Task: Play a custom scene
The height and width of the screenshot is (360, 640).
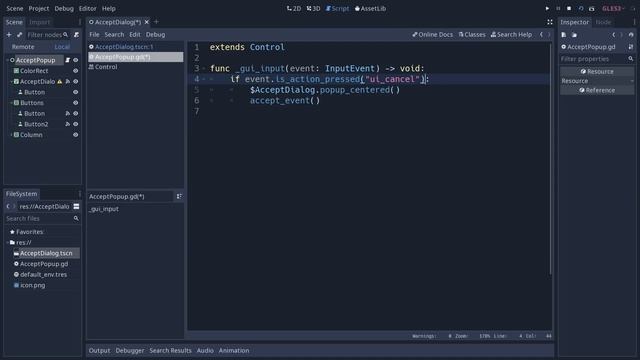Action: click(591, 9)
